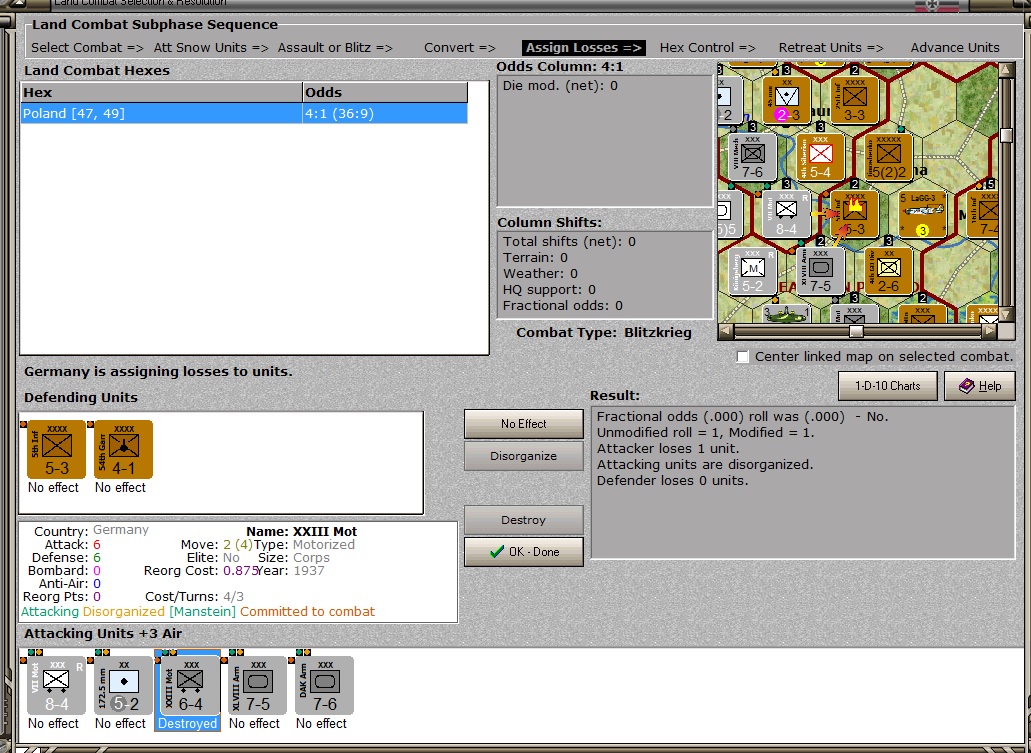The height and width of the screenshot is (753, 1031).
Task: Toggle Center linked map on selected combat
Action: (742, 357)
